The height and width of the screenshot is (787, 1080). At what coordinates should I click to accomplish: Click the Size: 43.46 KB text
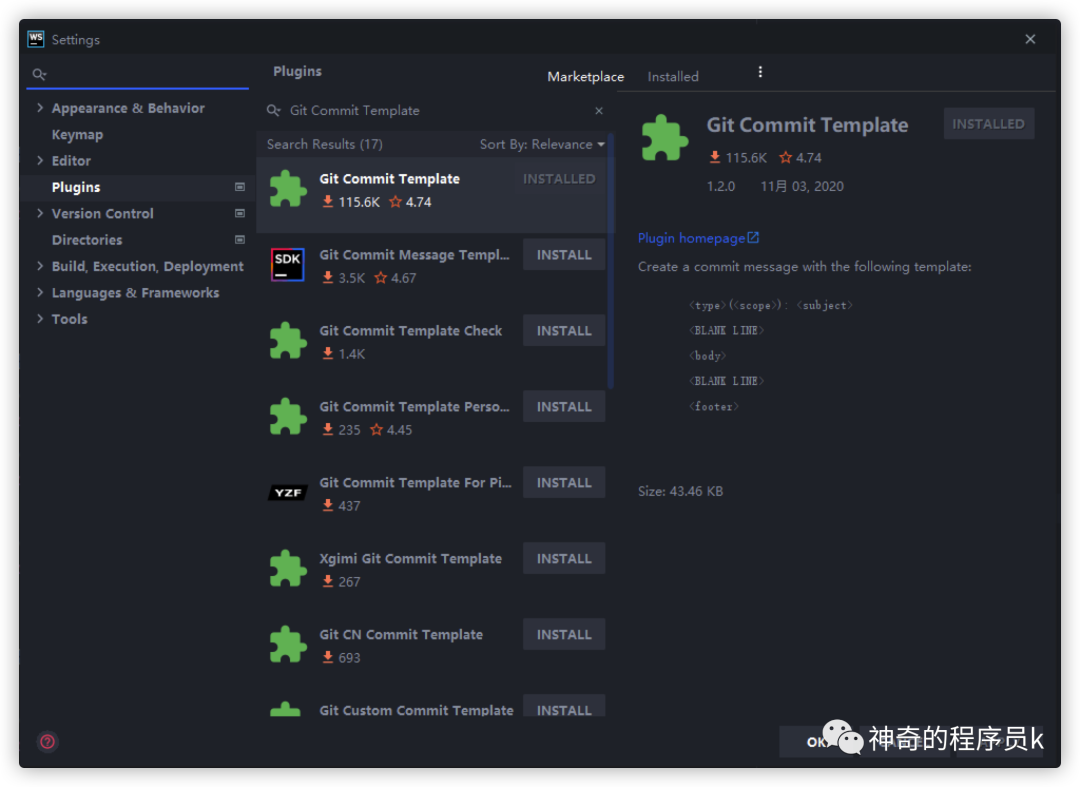680,491
